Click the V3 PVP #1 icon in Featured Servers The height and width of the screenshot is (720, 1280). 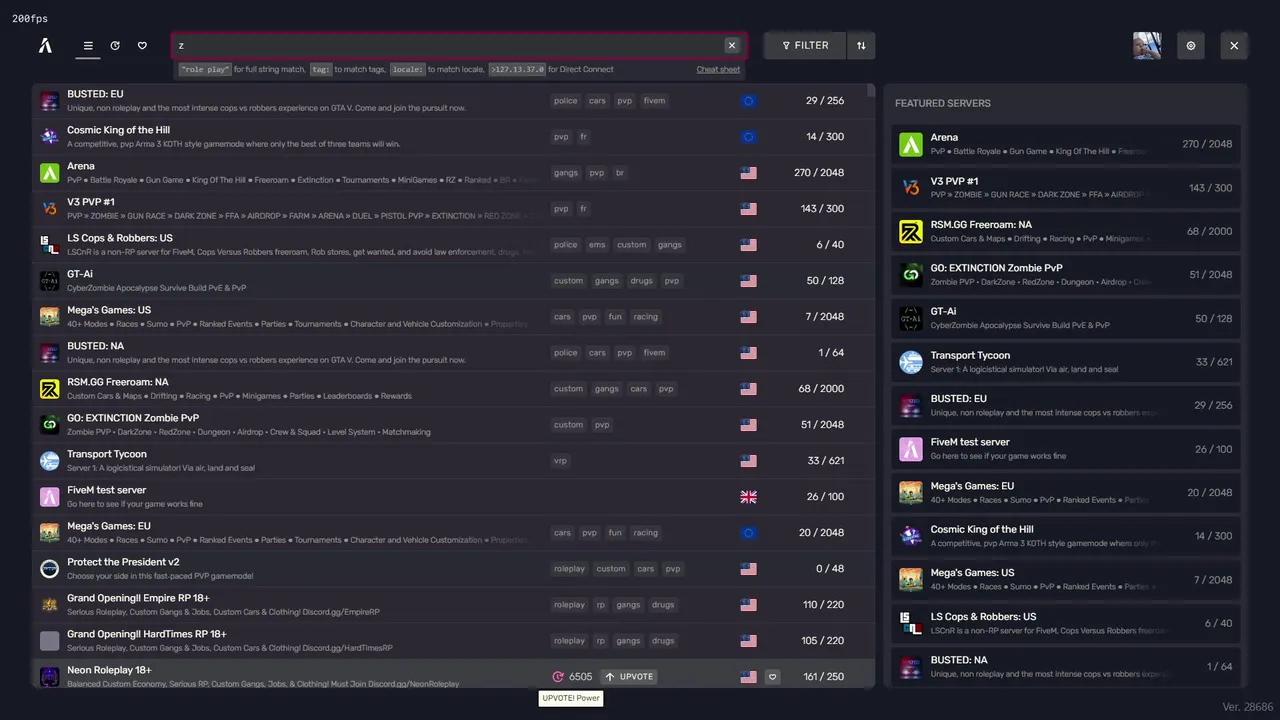(910, 187)
